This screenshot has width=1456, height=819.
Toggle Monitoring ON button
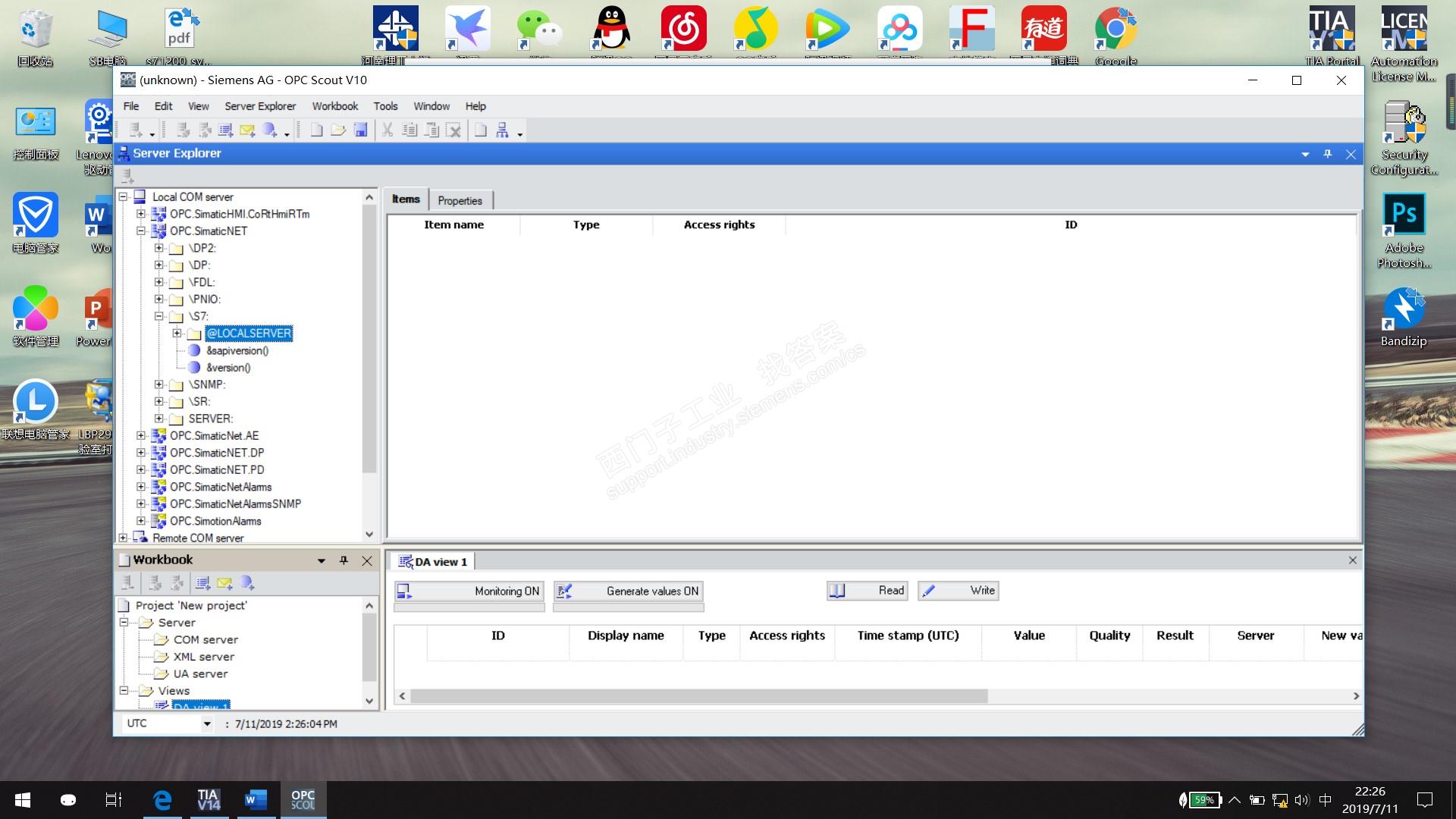coord(469,591)
